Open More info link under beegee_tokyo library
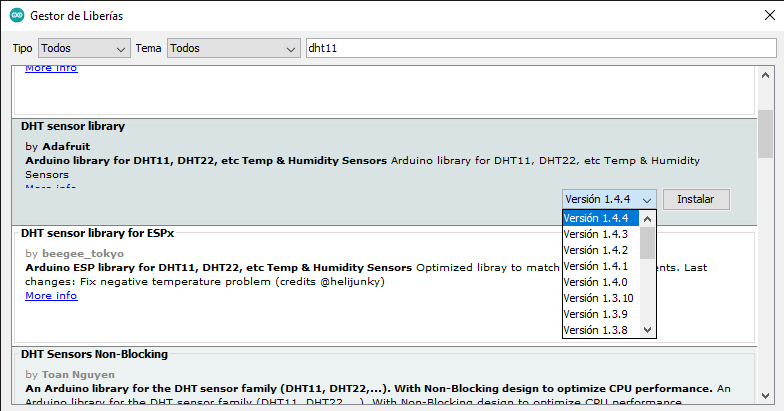The image size is (784, 411). [x=51, y=296]
